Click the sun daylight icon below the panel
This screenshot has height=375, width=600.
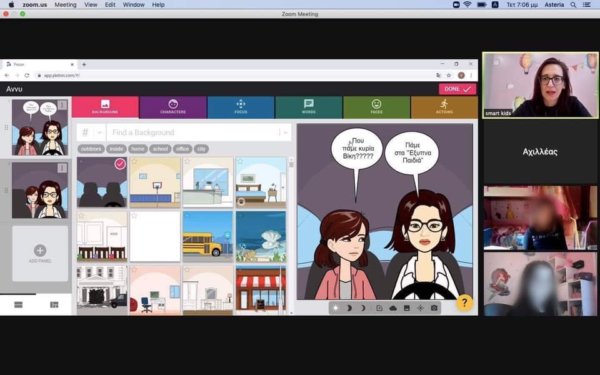pyautogui.click(x=336, y=308)
